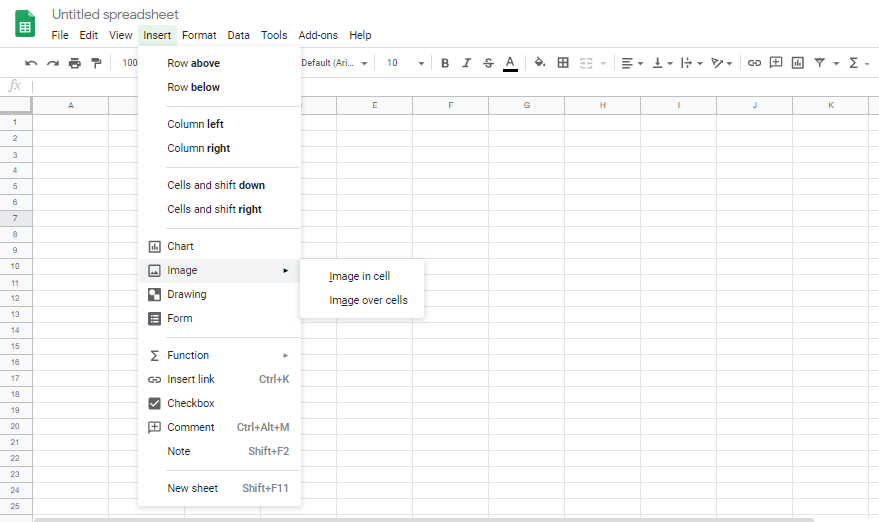Close the Insert menu via its title
Viewport: 879px width, 522px height.
tap(157, 35)
